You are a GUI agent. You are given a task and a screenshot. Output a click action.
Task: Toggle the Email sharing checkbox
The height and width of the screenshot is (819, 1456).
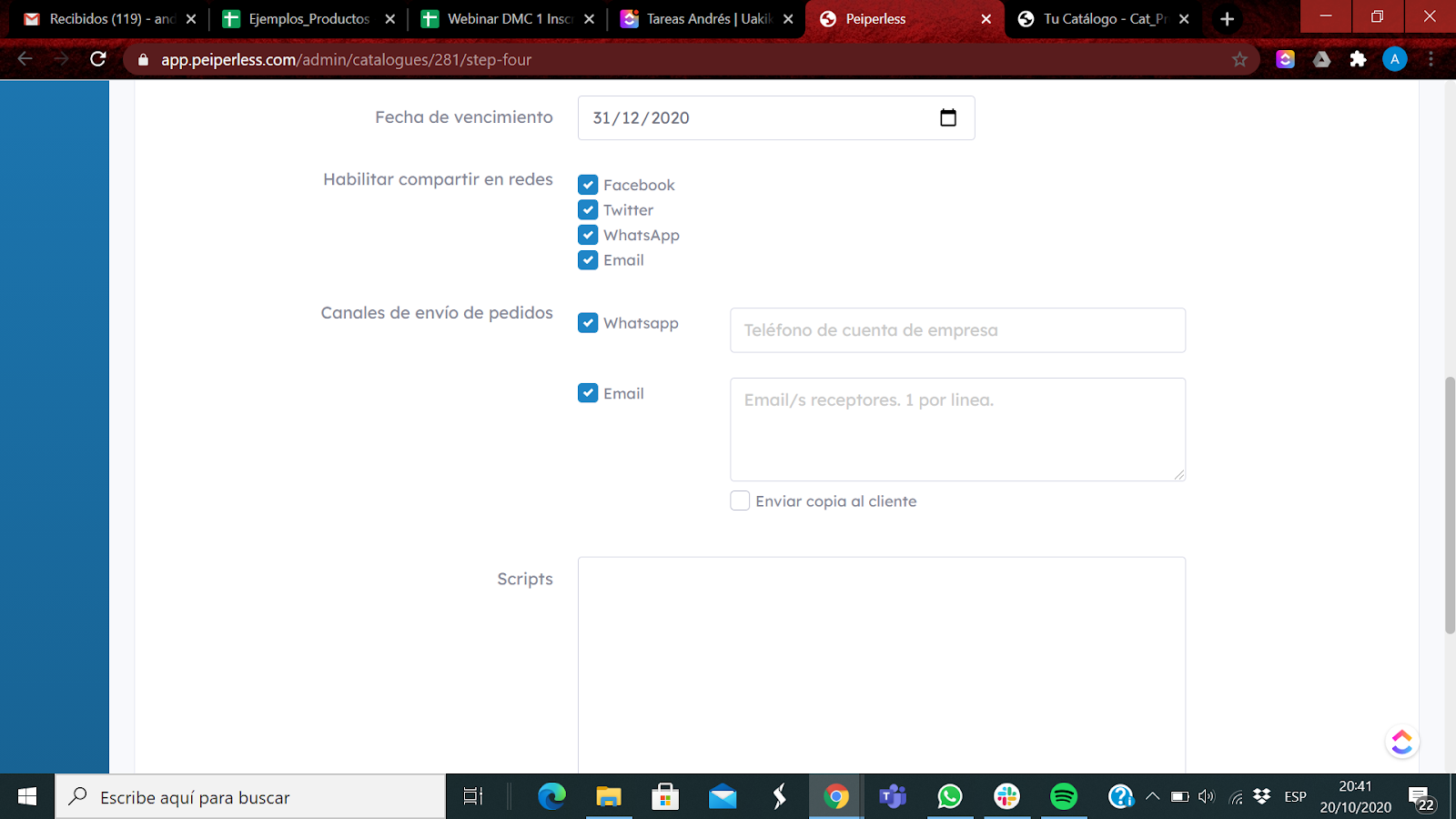588,260
